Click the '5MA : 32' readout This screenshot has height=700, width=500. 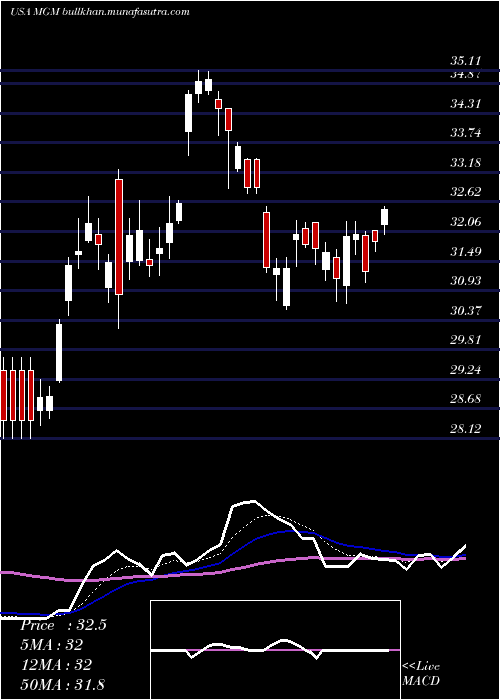click(51, 645)
